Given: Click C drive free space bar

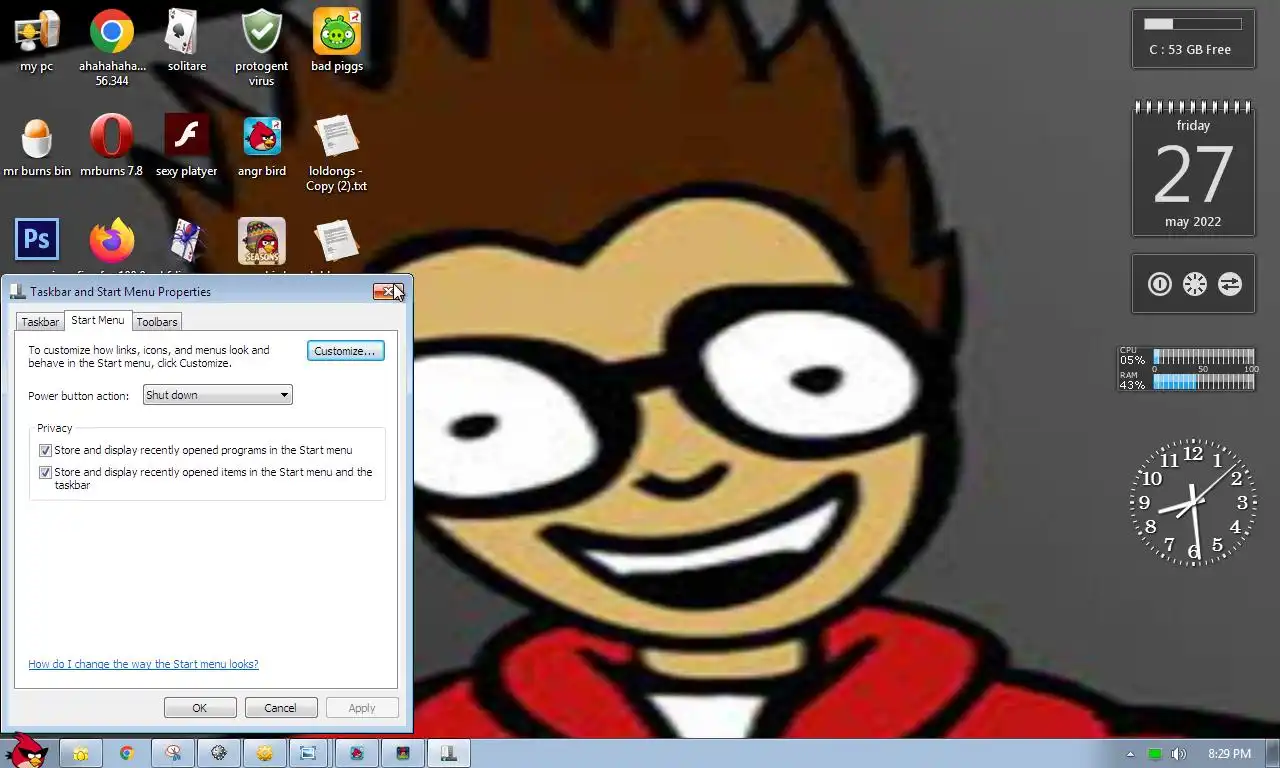Looking at the screenshot, I should coord(1193,24).
